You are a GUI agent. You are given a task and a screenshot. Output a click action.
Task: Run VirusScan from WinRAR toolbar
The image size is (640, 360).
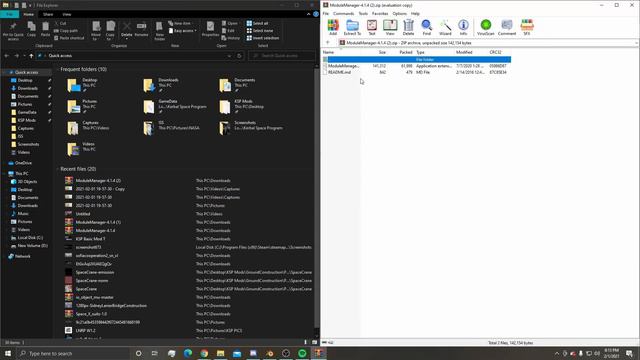[486, 27]
